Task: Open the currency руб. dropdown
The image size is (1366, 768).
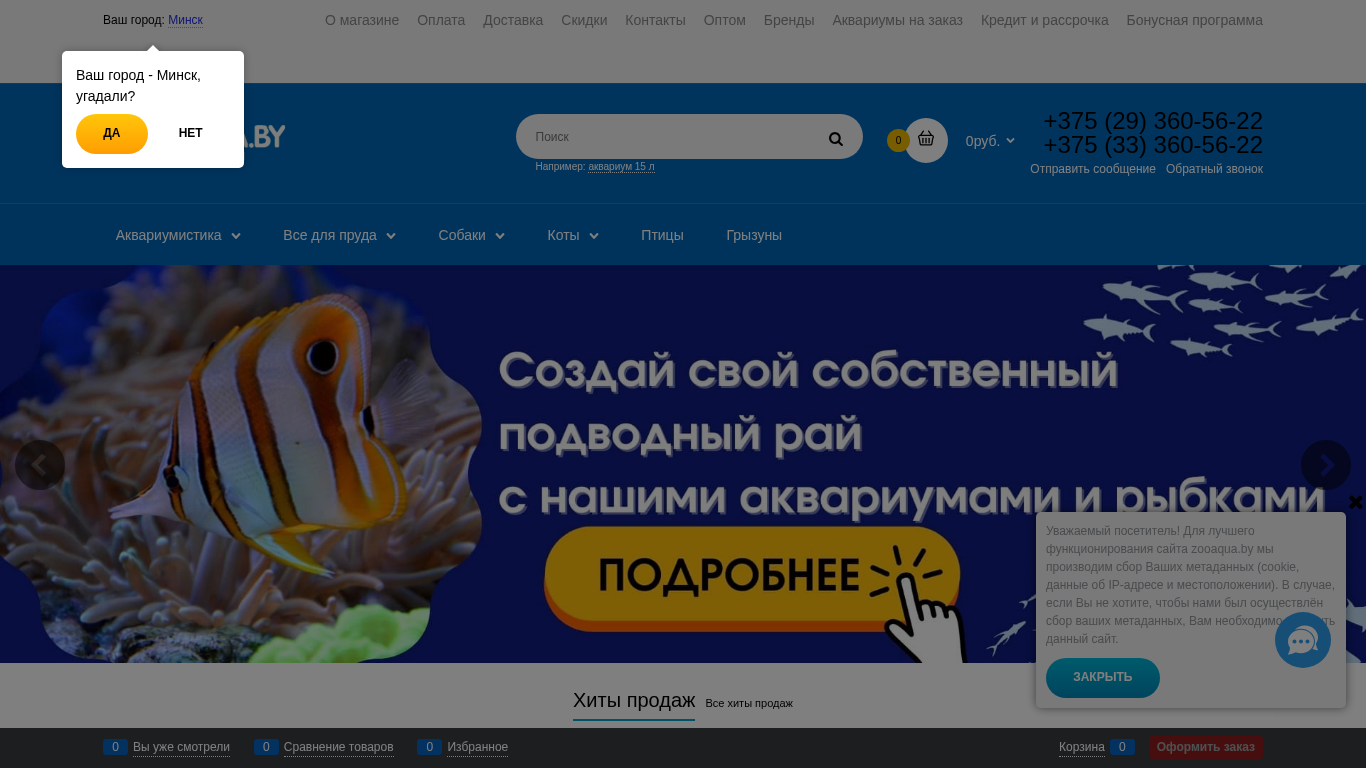Action: [x=990, y=141]
